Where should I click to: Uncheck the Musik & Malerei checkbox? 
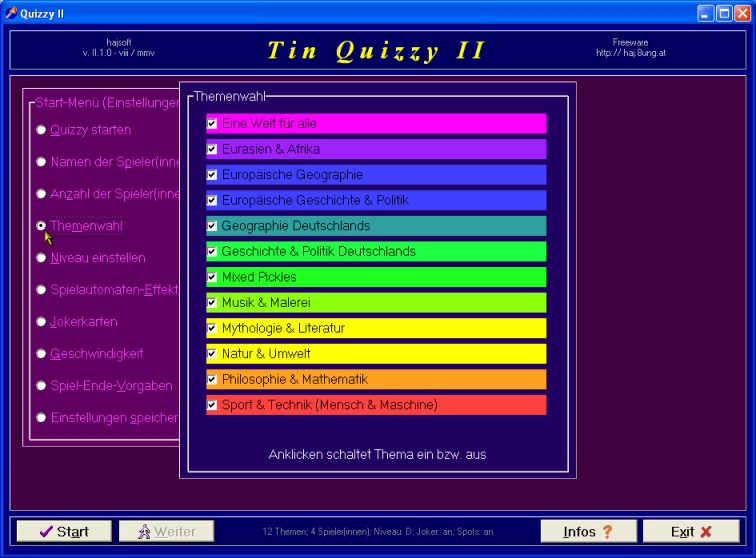pyautogui.click(x=212, y=302)
